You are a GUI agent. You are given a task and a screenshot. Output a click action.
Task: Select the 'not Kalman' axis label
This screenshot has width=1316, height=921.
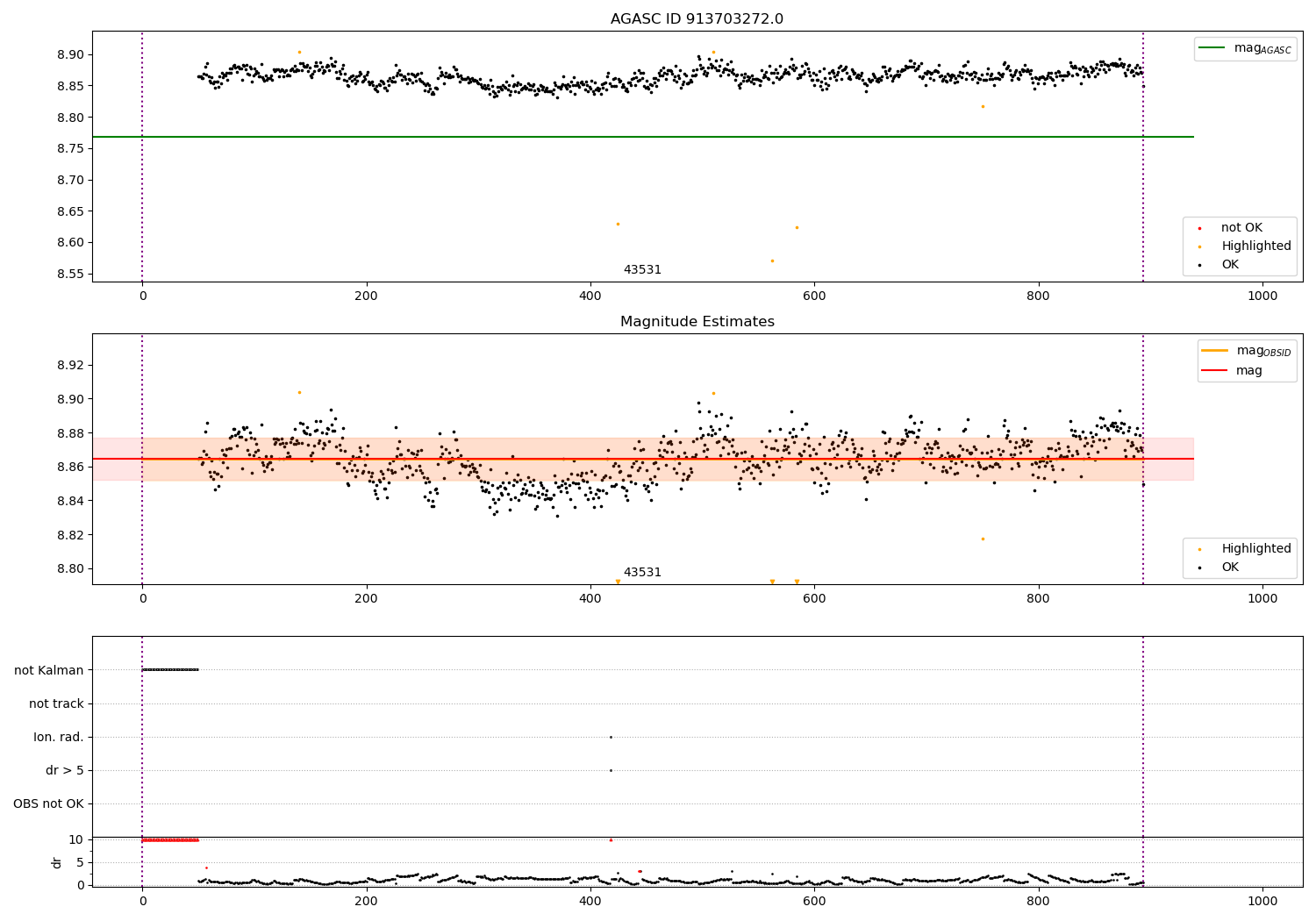click(49, 670)
